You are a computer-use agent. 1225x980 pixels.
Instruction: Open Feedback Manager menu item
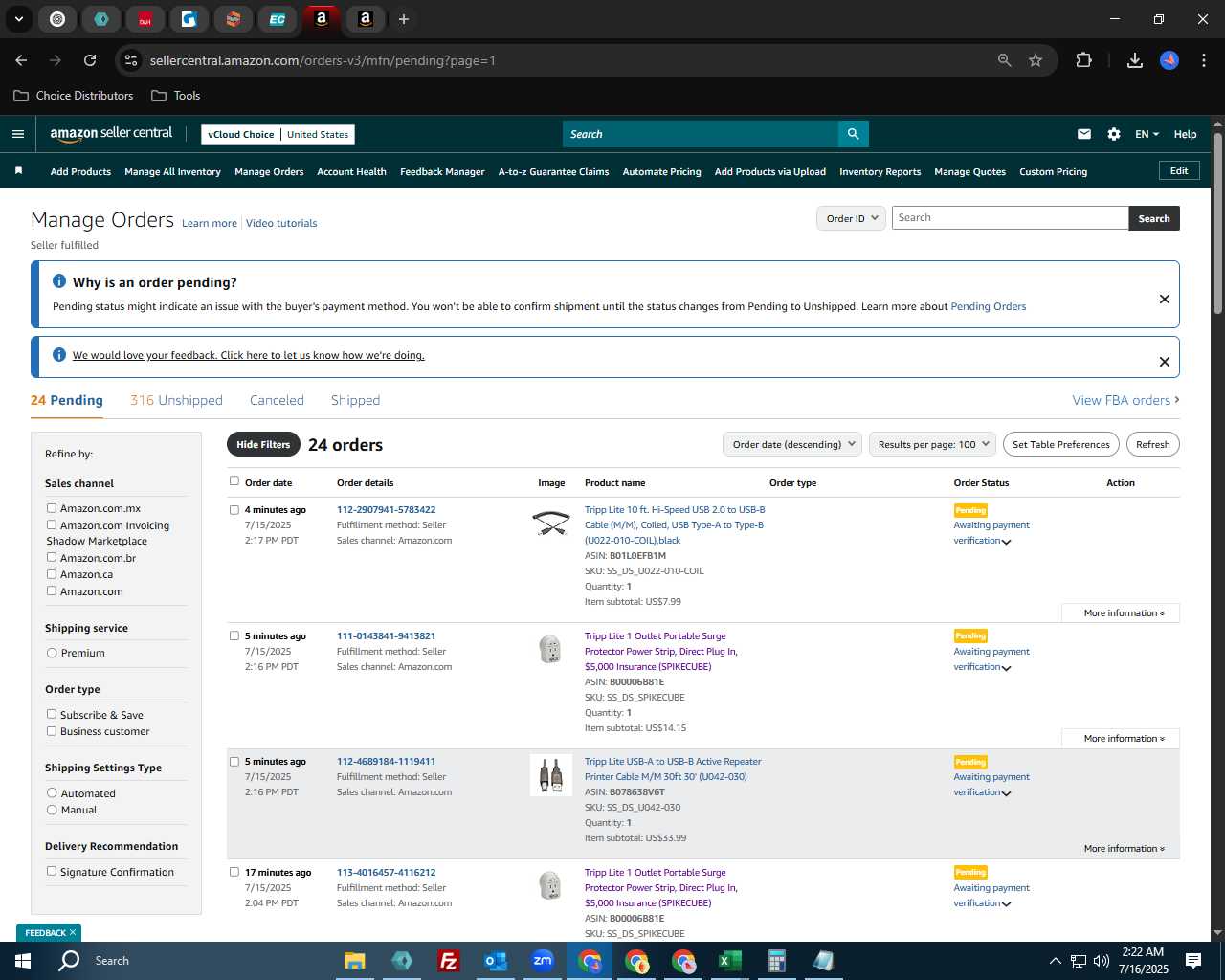click(x=442, y=171)
